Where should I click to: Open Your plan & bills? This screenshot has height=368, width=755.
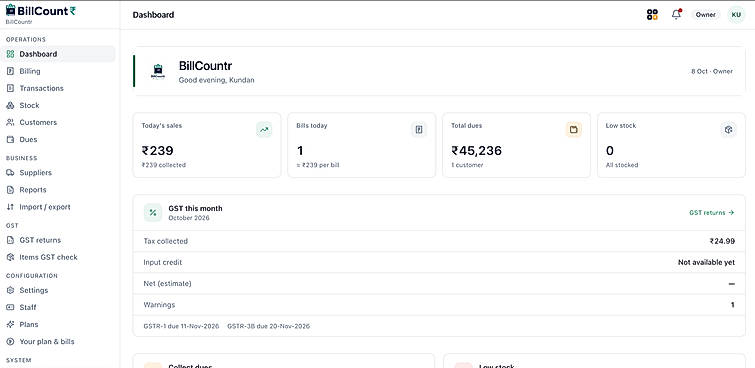(x=59, y=342)
